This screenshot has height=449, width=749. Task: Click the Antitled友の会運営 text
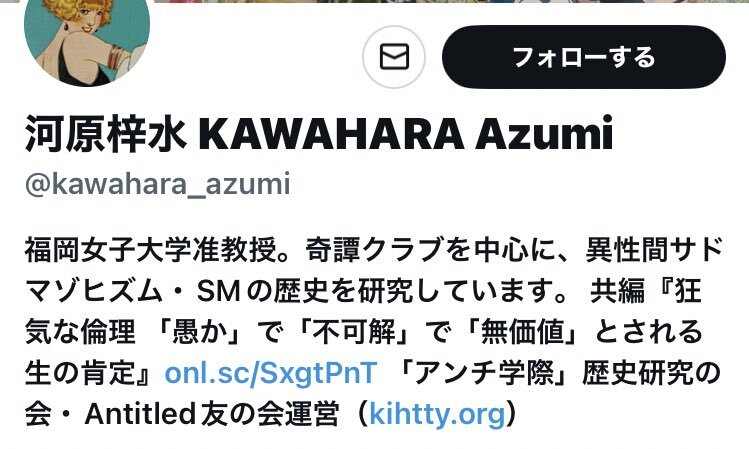pyautogui.click(x=212, y=414)
